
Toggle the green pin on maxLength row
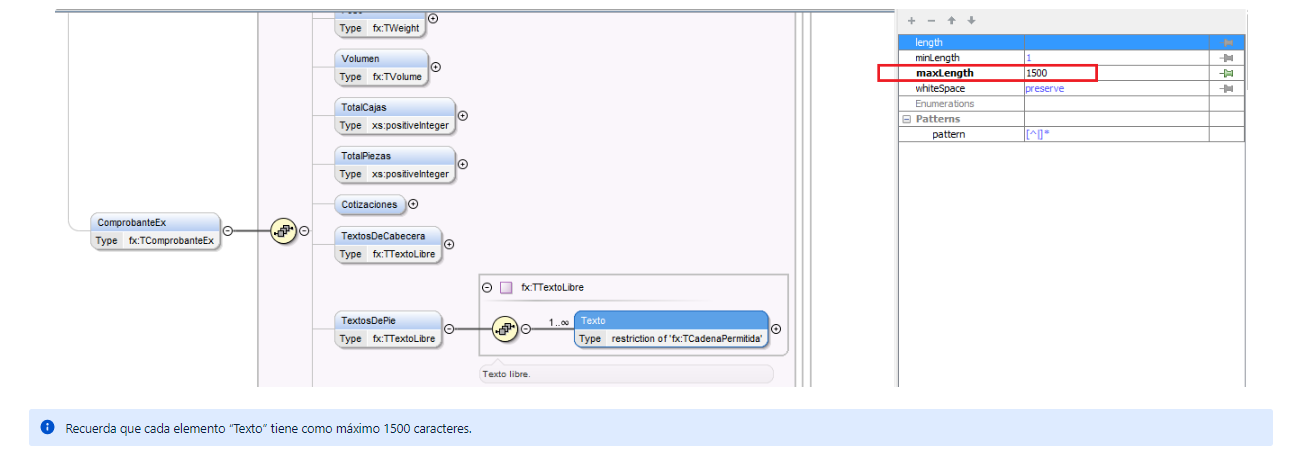click(1227, 73)
